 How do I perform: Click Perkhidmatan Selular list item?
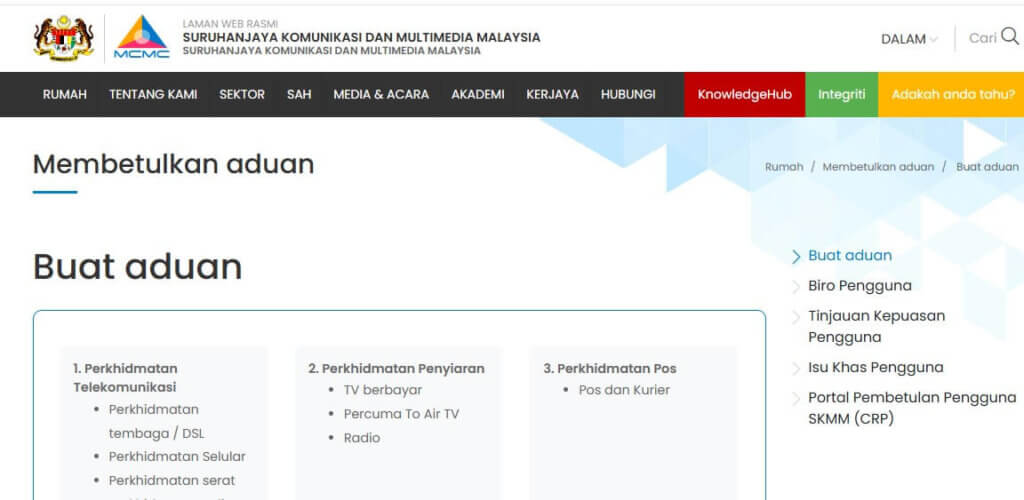[177, 457]
